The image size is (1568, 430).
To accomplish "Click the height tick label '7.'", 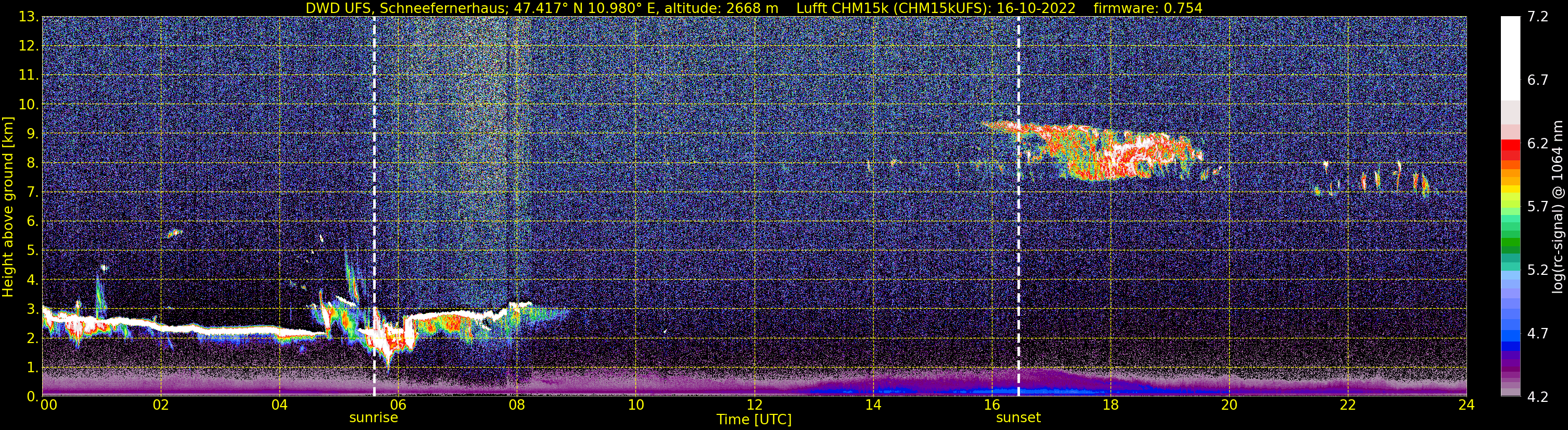I will [x=32, y=193].
